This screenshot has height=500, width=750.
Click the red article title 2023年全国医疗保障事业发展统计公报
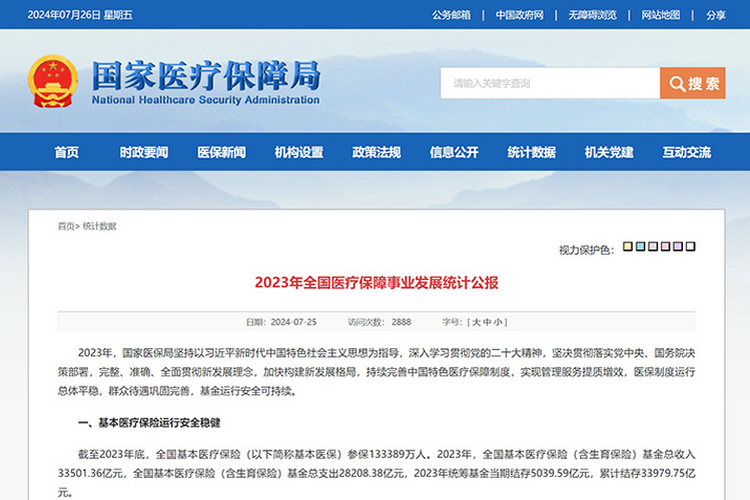pos(376,282)
